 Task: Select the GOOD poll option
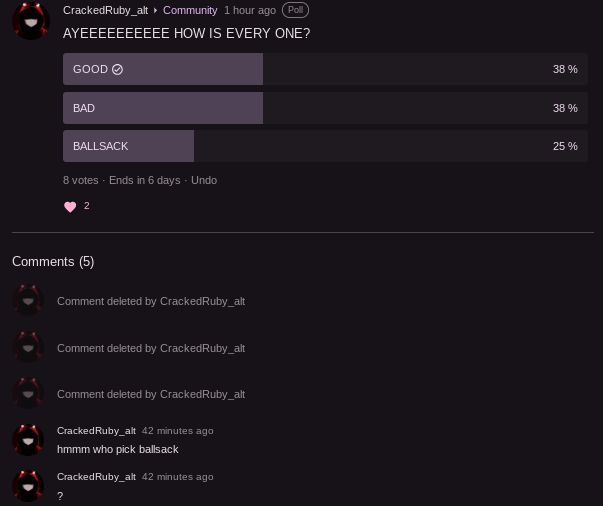[325, 70]
